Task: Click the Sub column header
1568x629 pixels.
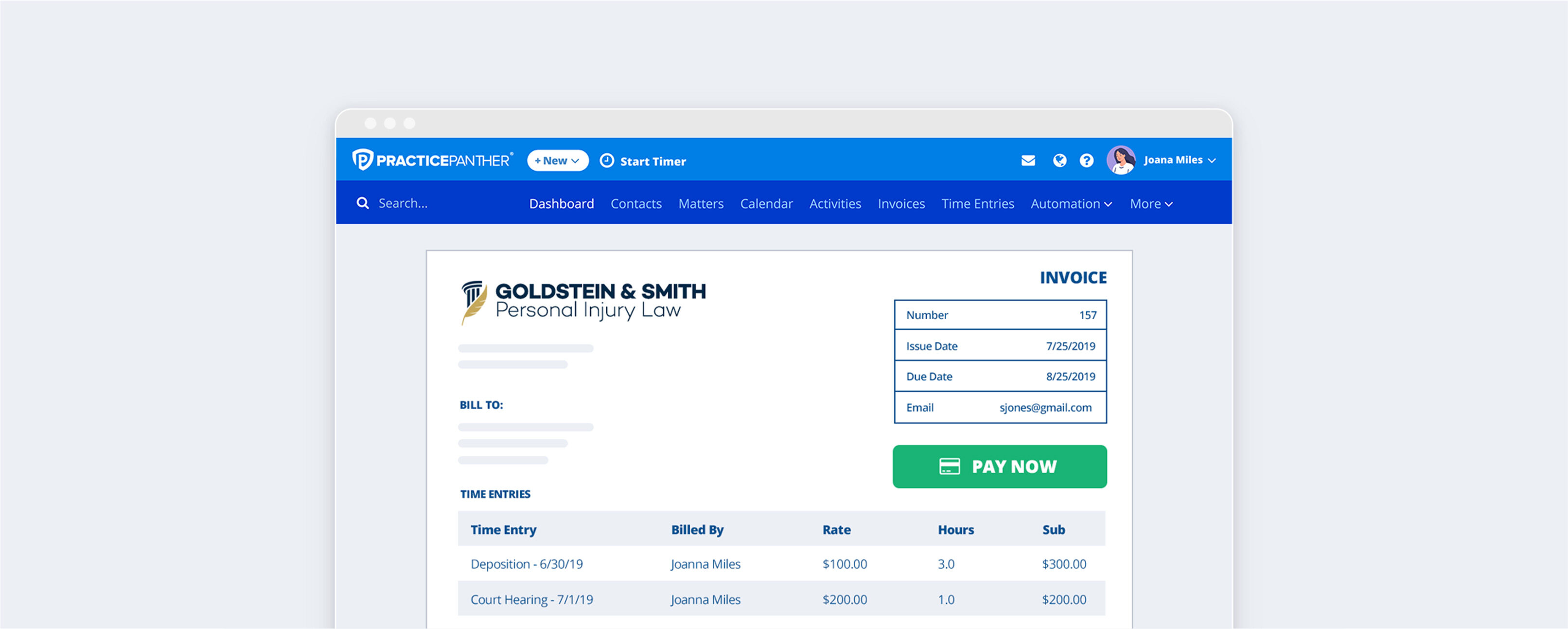Action: pyautogui.click(x=1054, y=530)
